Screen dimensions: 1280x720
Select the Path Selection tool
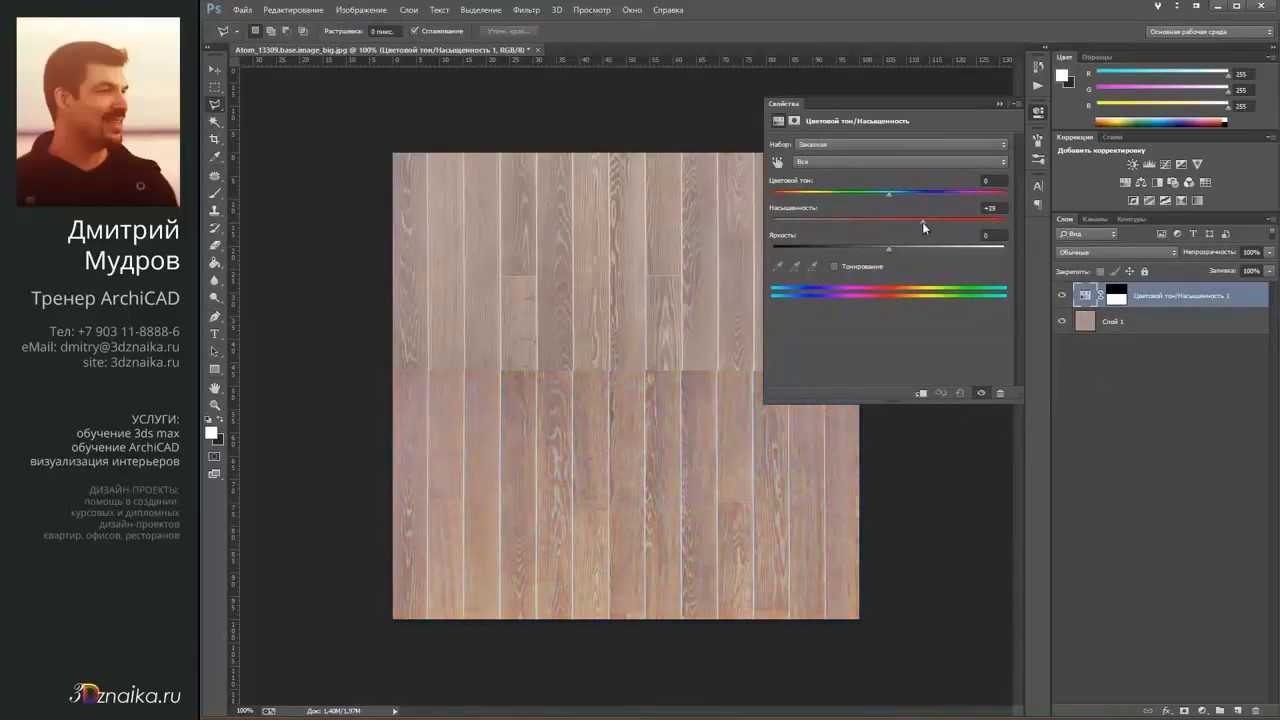(x=215, y=351)
